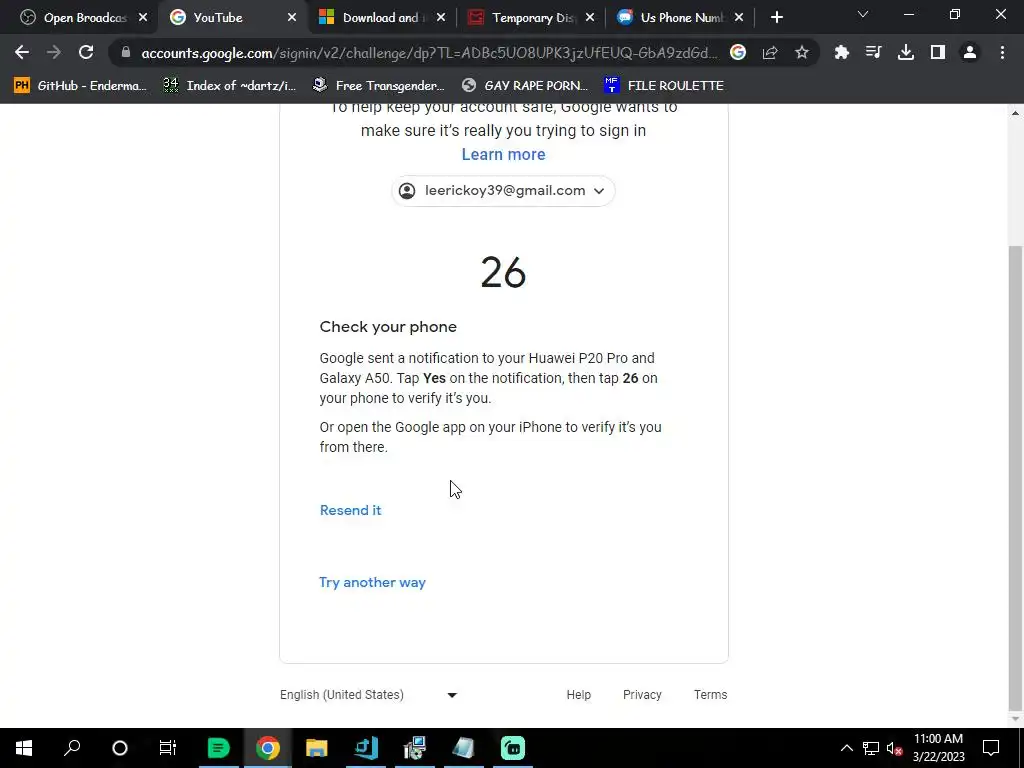Open the Privacy footer link
Screen dimensions: 1024x768
tap(642, 695)
